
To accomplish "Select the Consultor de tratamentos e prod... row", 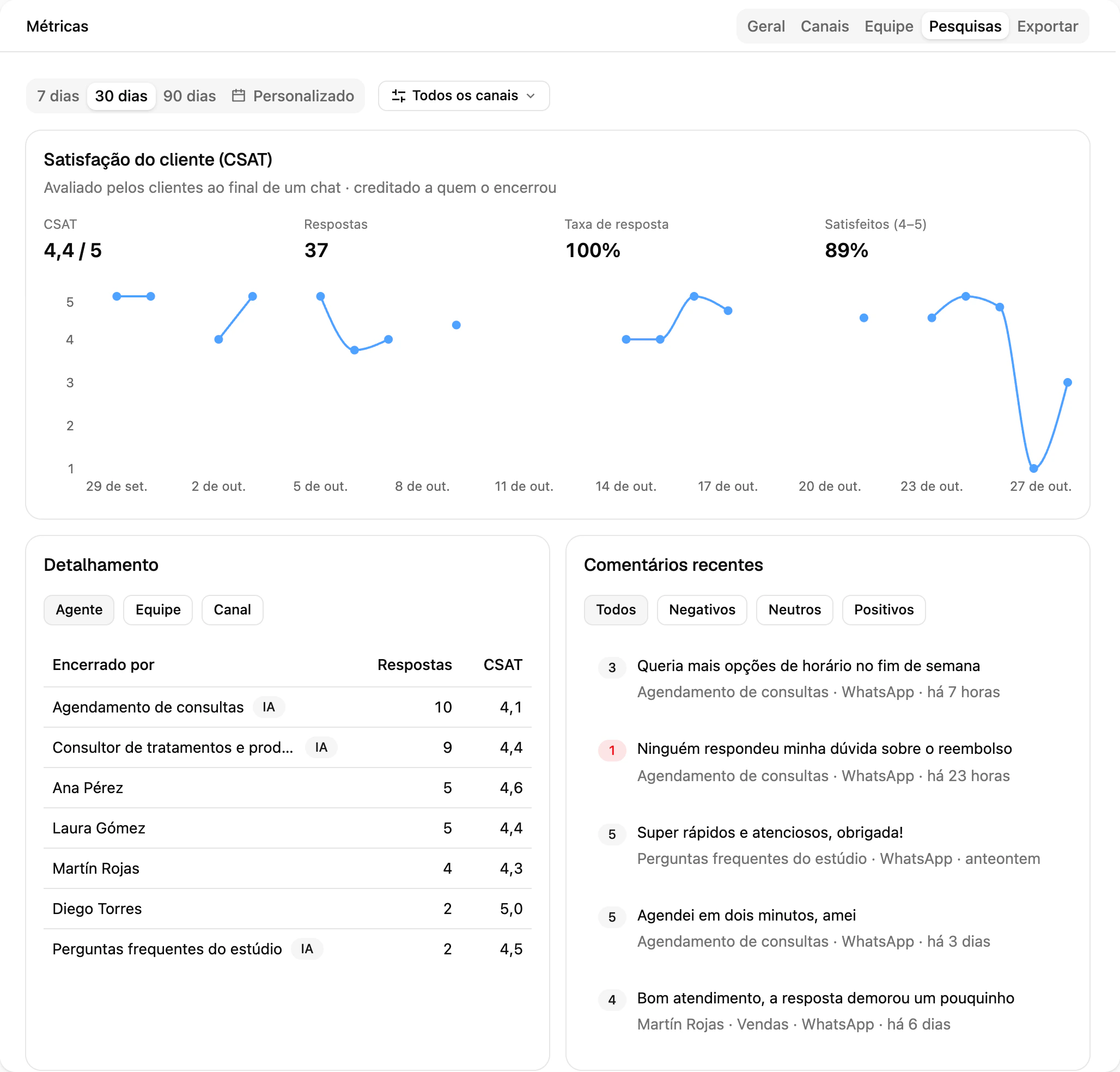I will (x=288, y=747).
